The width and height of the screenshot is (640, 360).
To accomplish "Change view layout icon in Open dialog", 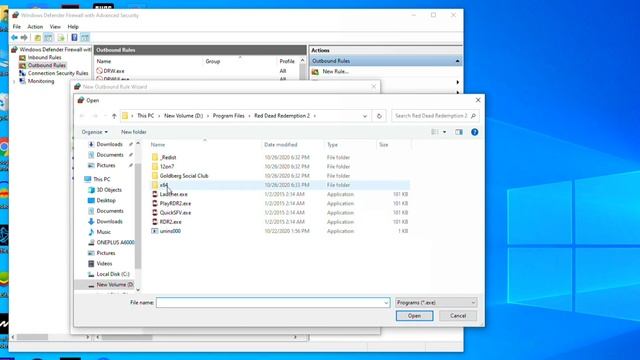I will pyautogui.click(x=435, y=132).
